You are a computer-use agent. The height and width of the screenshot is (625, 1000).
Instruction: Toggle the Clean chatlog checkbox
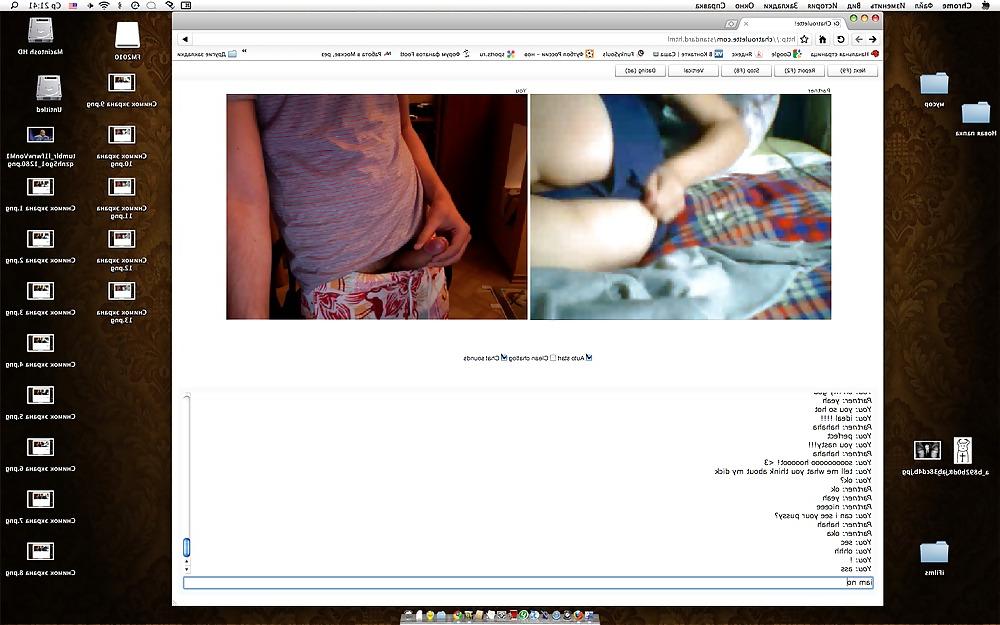(x=553, y=358)
